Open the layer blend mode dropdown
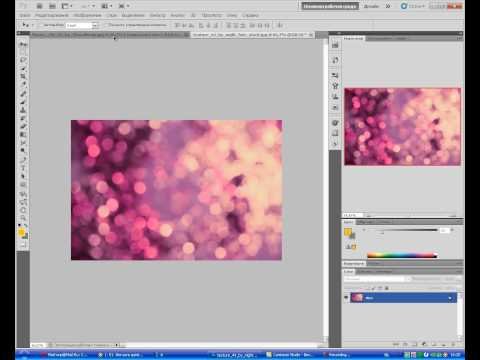The image size is (480, 360). coord(377,278)
